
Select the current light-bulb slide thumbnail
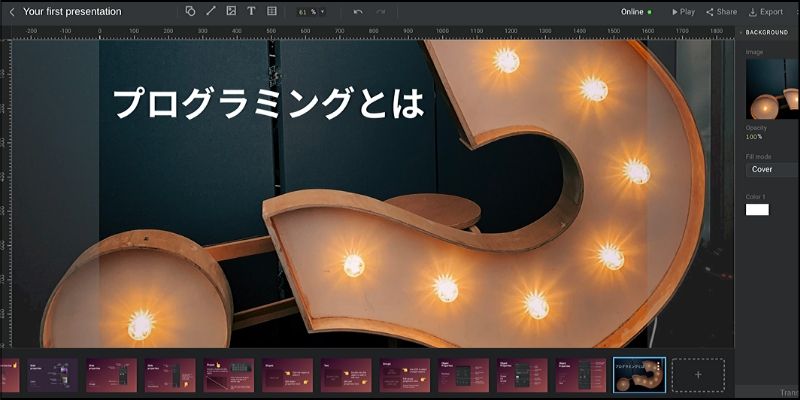pyautogui.click(x=639, y=375)
